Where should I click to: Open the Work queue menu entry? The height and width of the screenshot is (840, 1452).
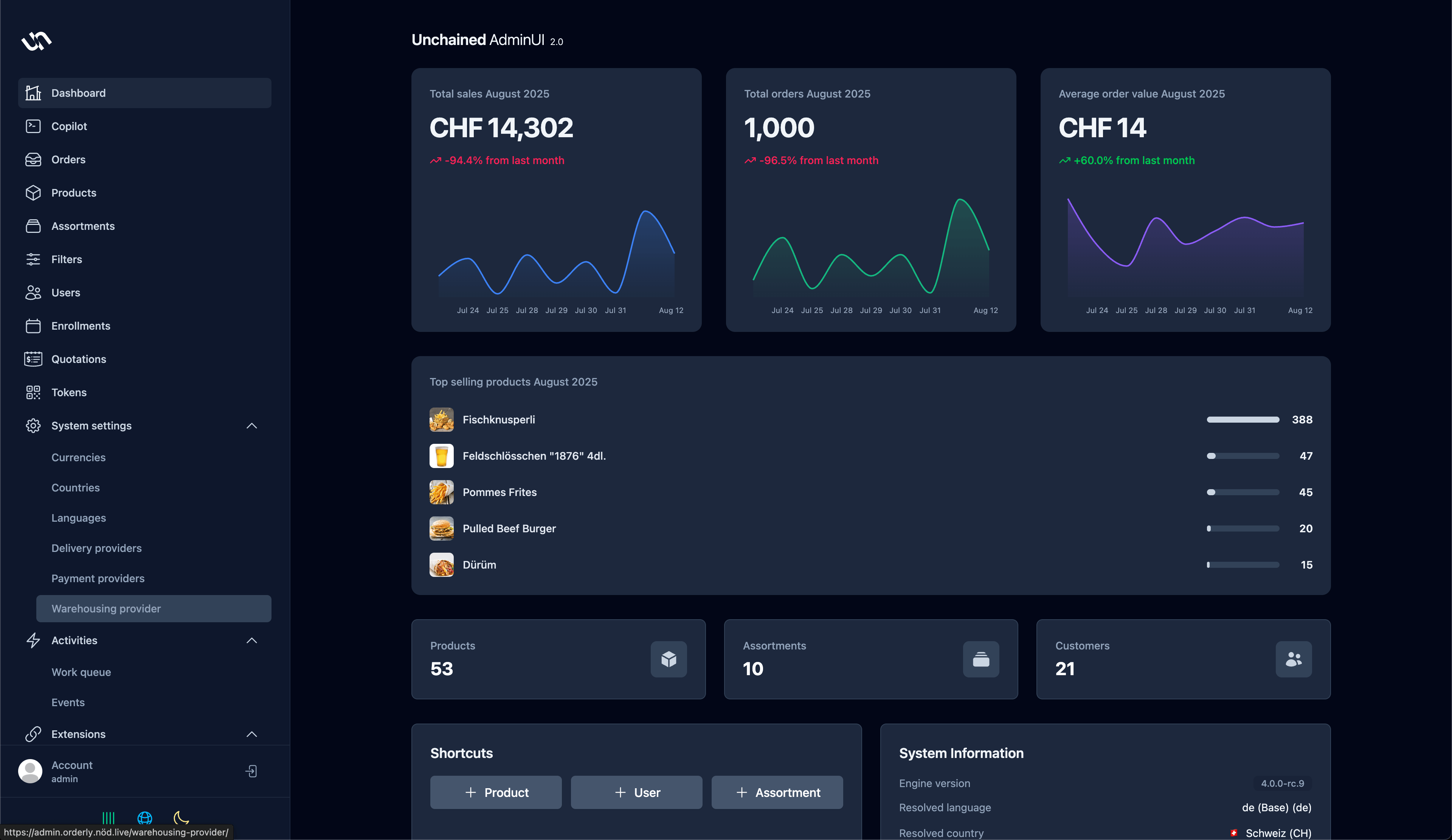tap(81, 673)
